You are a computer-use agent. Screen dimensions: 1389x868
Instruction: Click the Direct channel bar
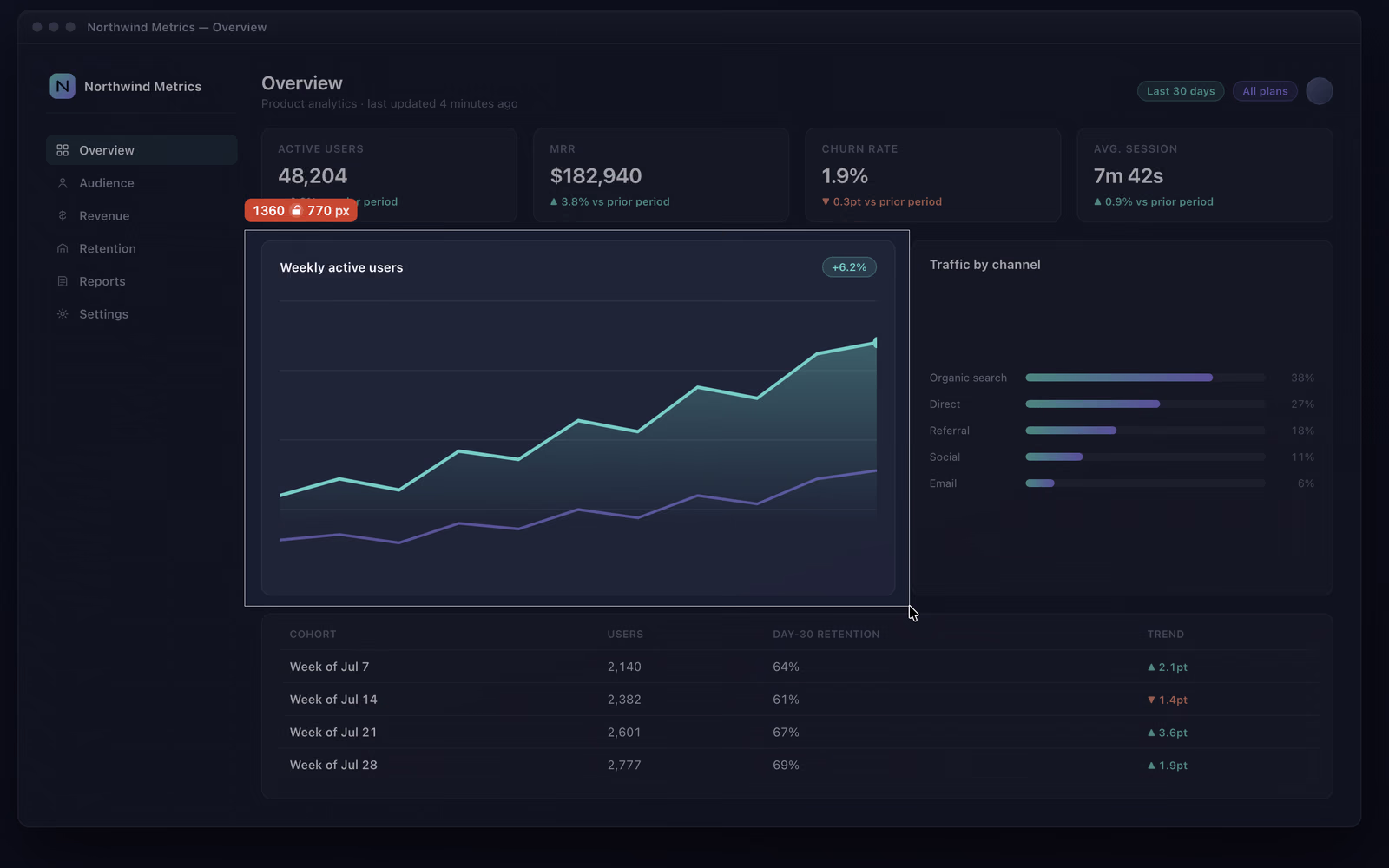1145,404
